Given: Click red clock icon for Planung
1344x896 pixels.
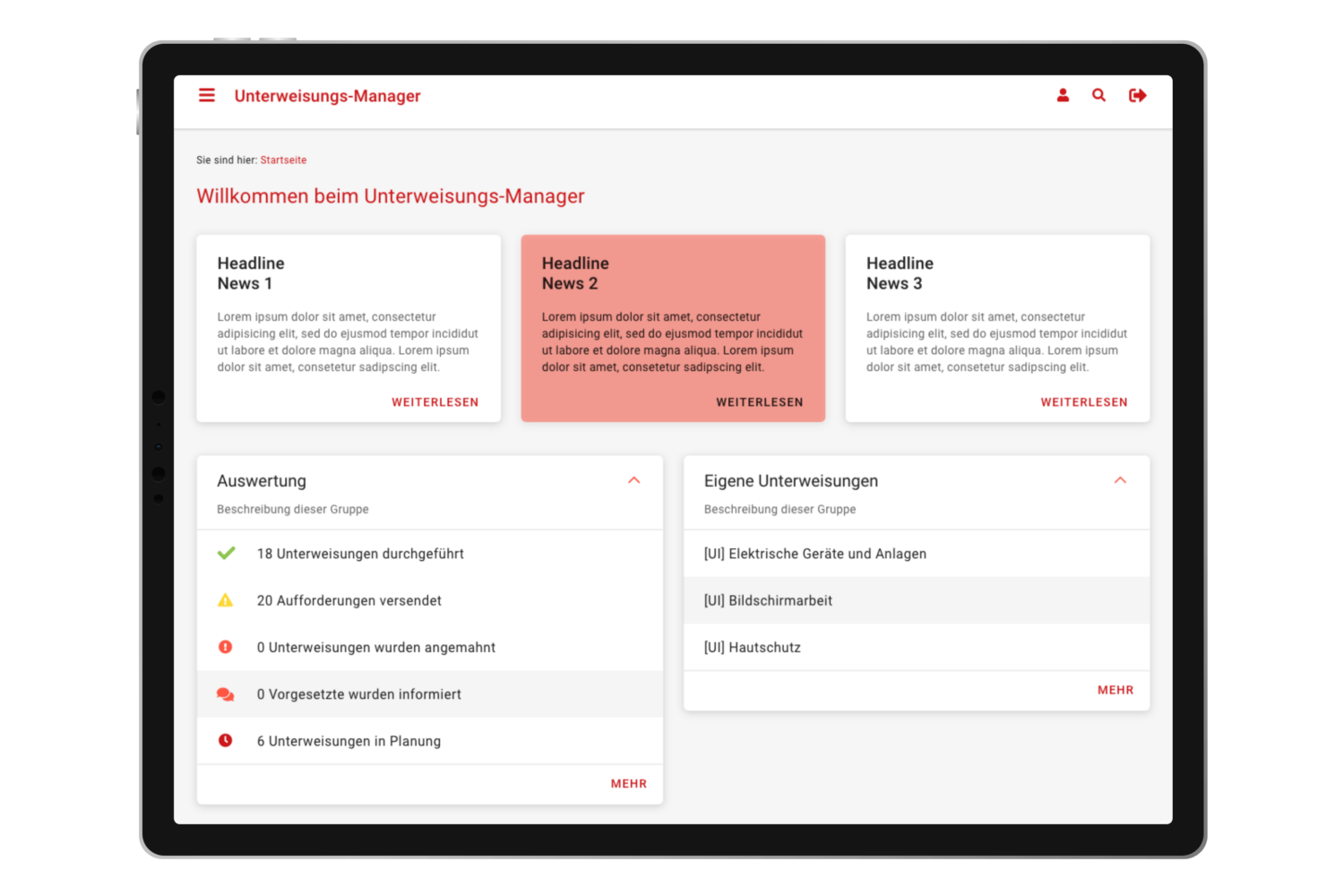Looking at the screenshot, I should [x=226, y=741].
